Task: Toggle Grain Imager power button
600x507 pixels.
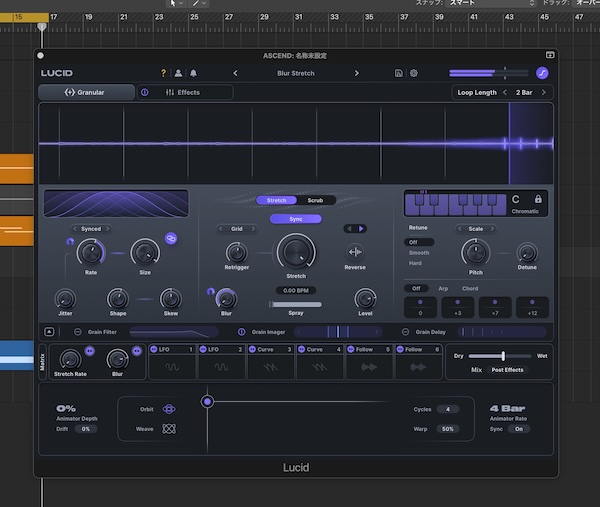Action: tap(241, 332)
